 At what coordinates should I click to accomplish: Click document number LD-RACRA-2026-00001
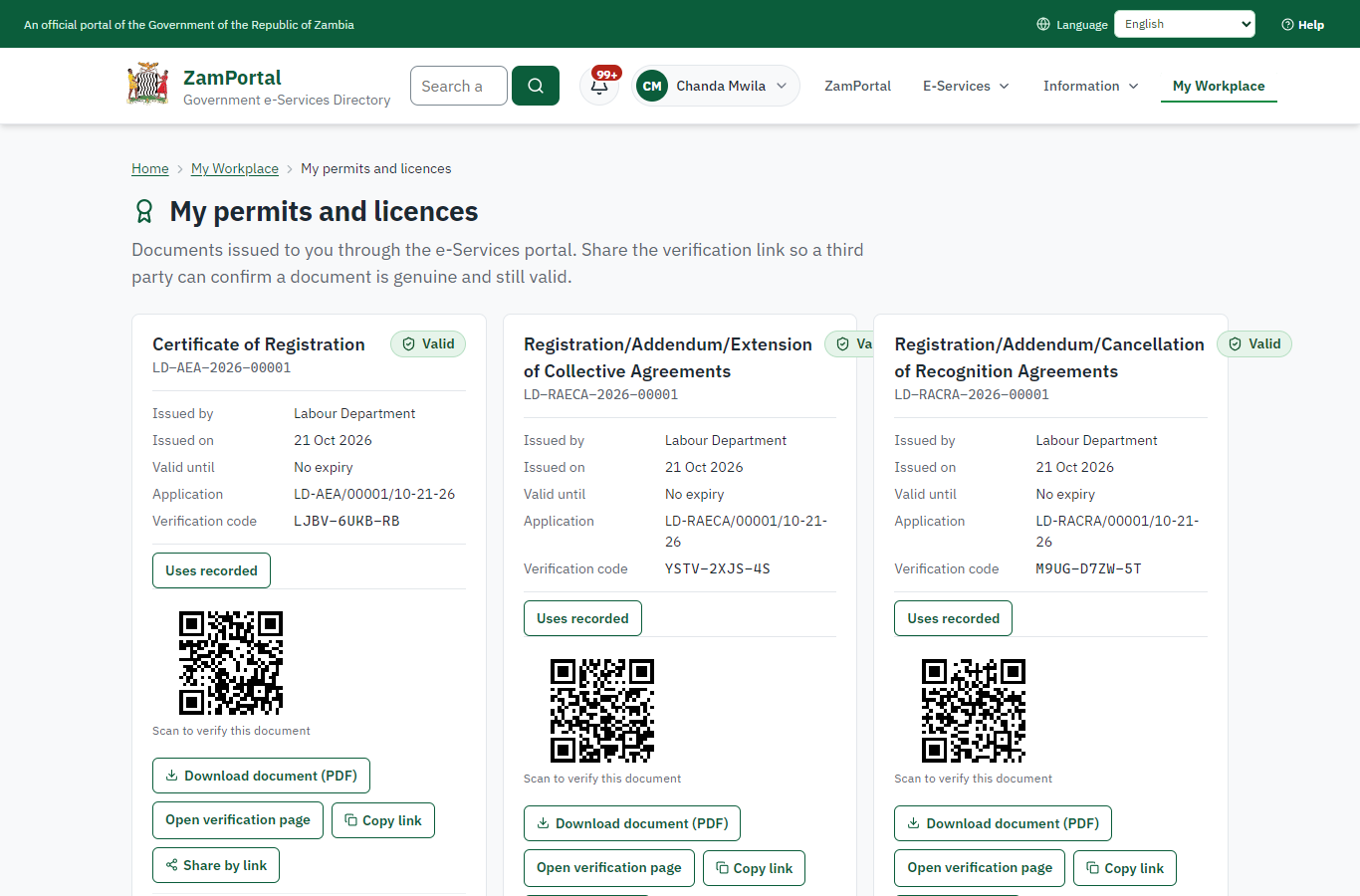[972, 394]
